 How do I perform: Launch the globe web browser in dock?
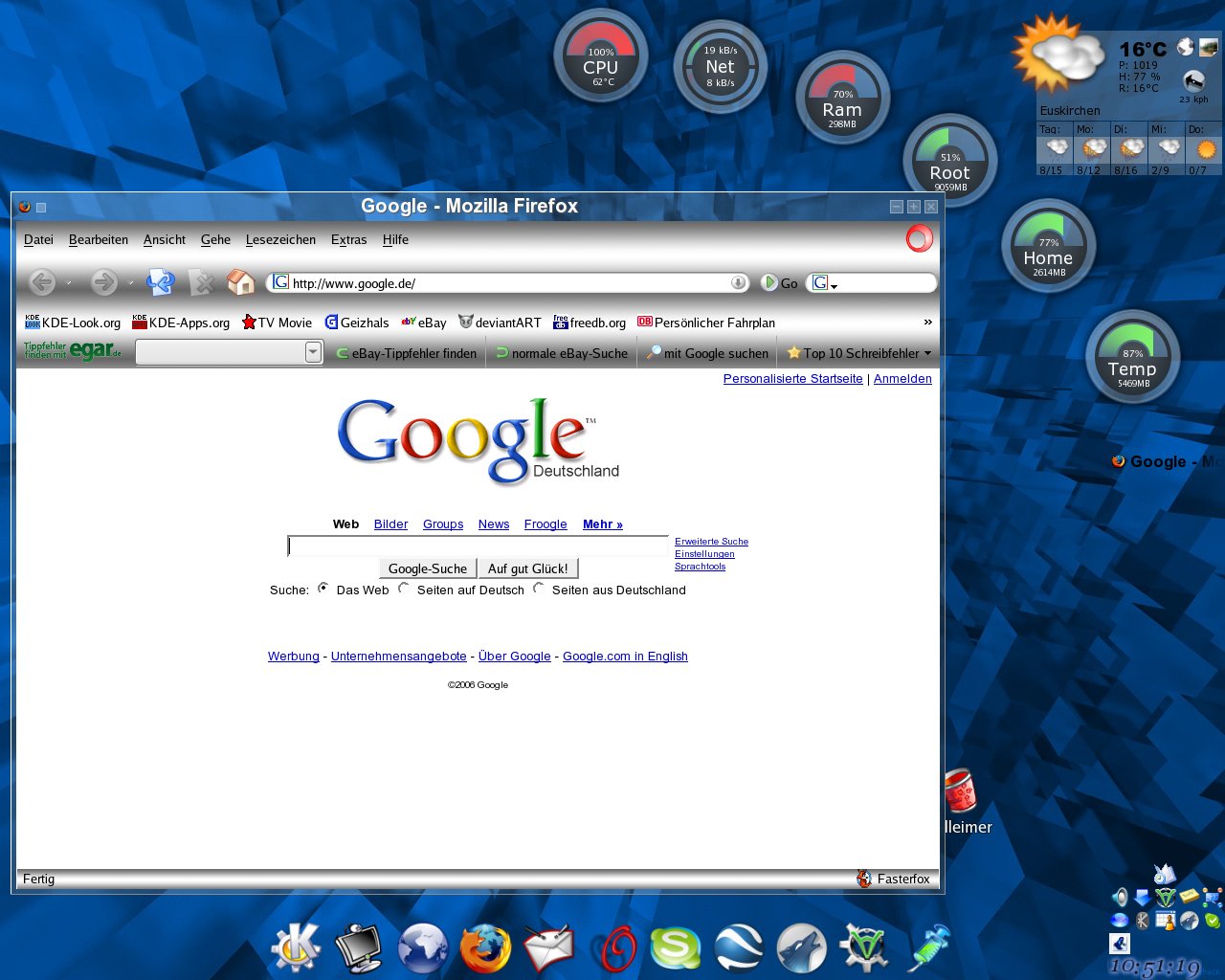423,948
